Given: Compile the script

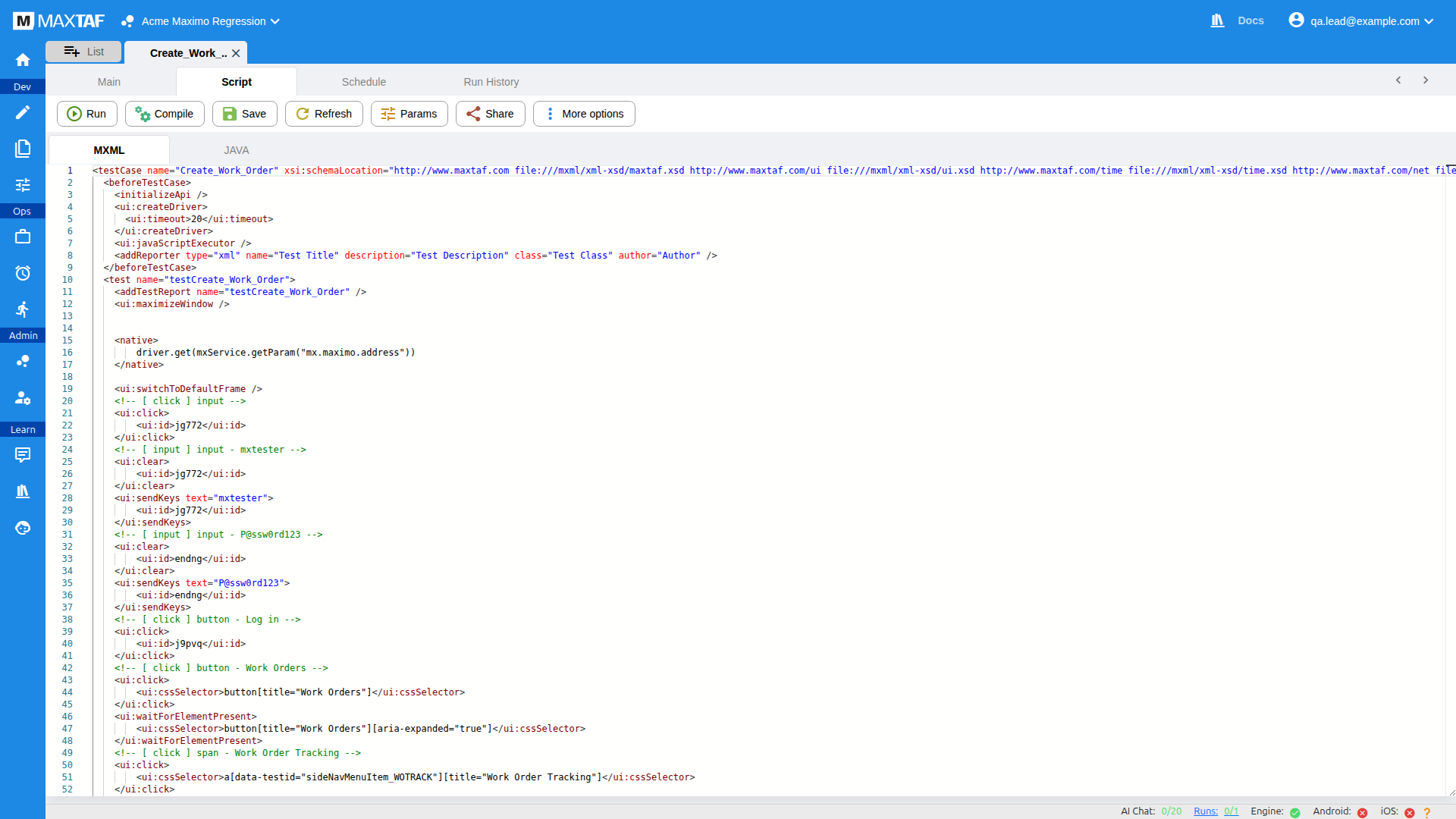Looking at the screenshot, I should [x=165, y=114].
